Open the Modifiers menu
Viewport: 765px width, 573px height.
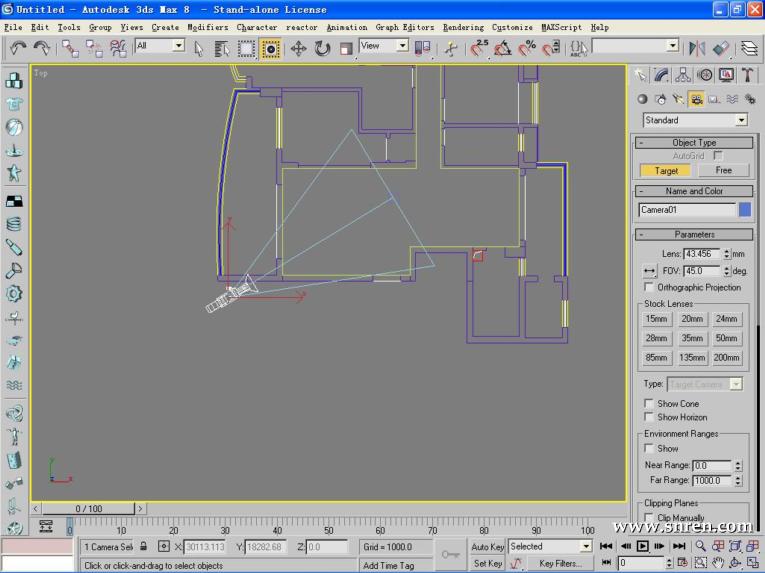click(x=208, y=27)
